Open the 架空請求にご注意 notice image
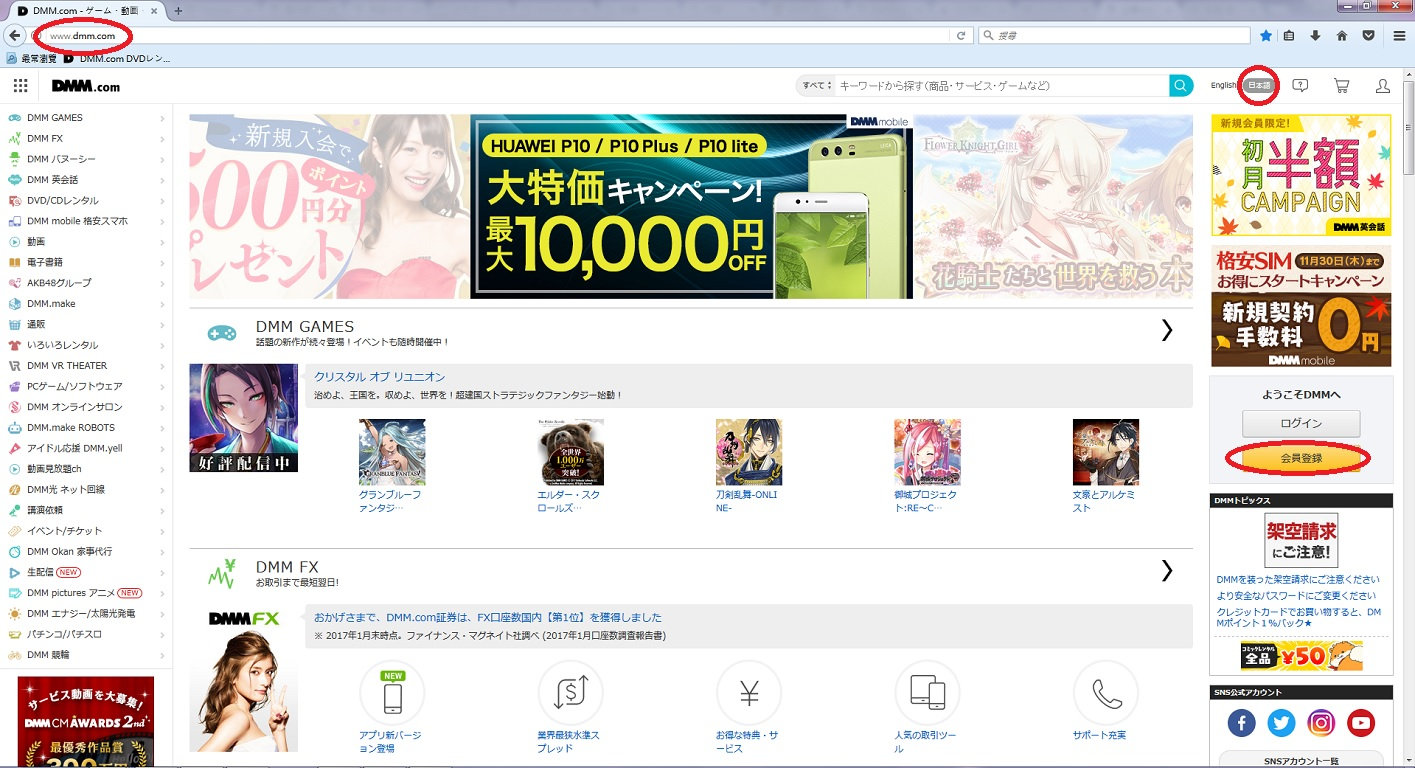This screenshot has width=1415, height=768. click(1301, 541)
